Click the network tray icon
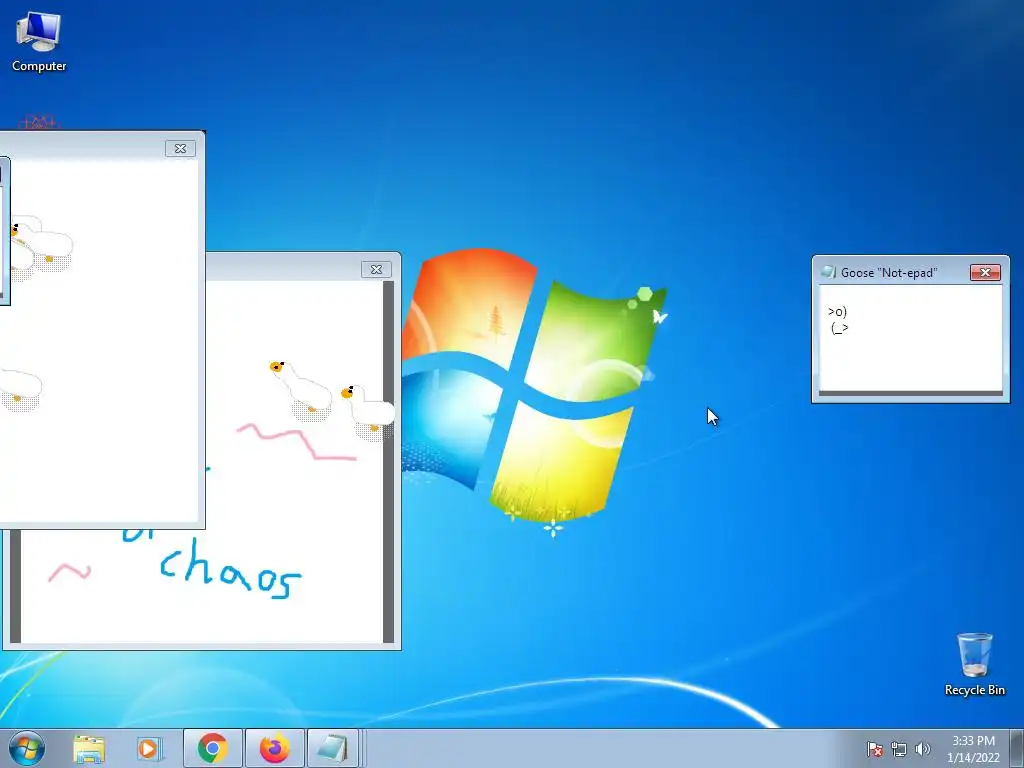This screenshot has height=768, width=1024. pos(899,749)
